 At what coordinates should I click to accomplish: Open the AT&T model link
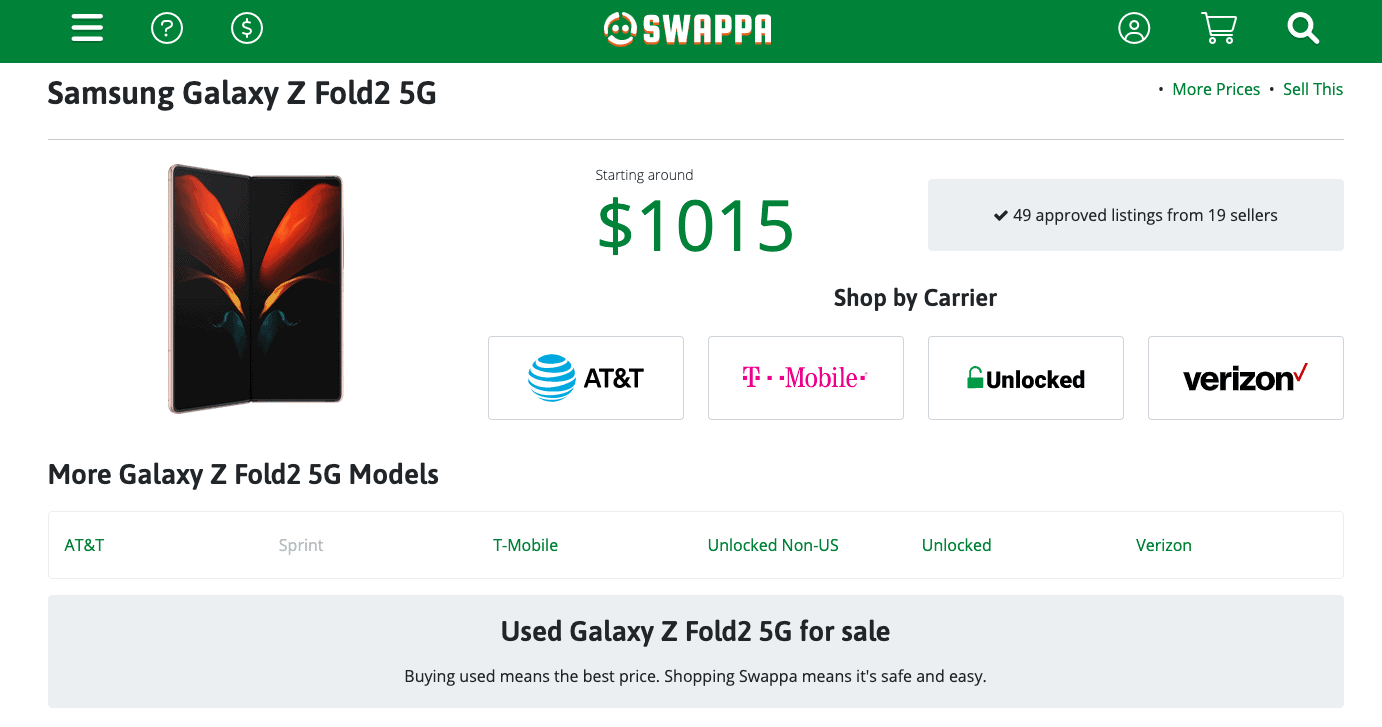pos(84,545)
